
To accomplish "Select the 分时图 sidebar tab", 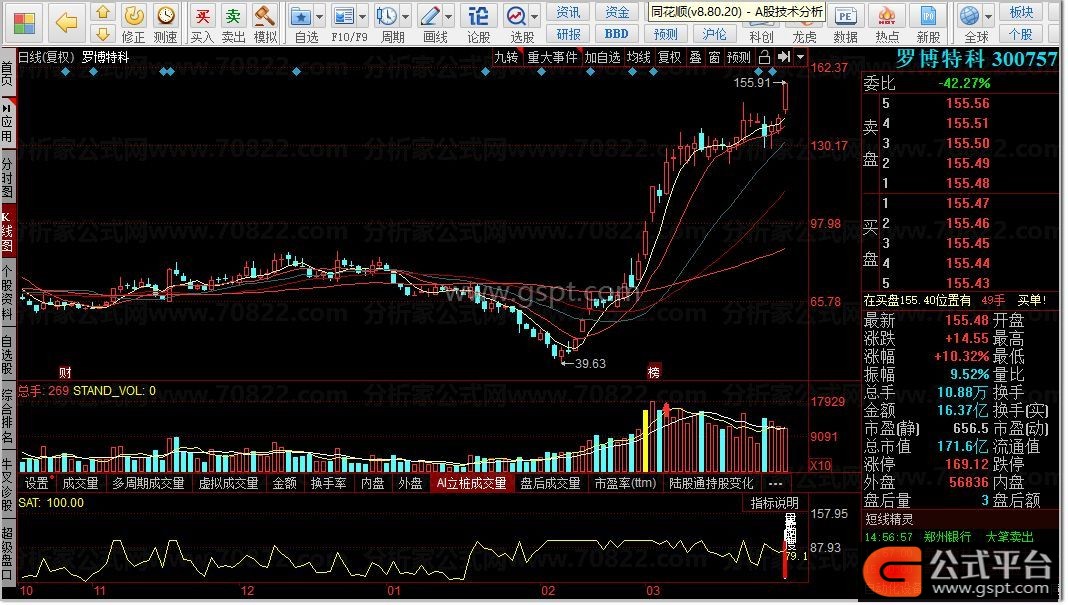I will coord(7,179).
